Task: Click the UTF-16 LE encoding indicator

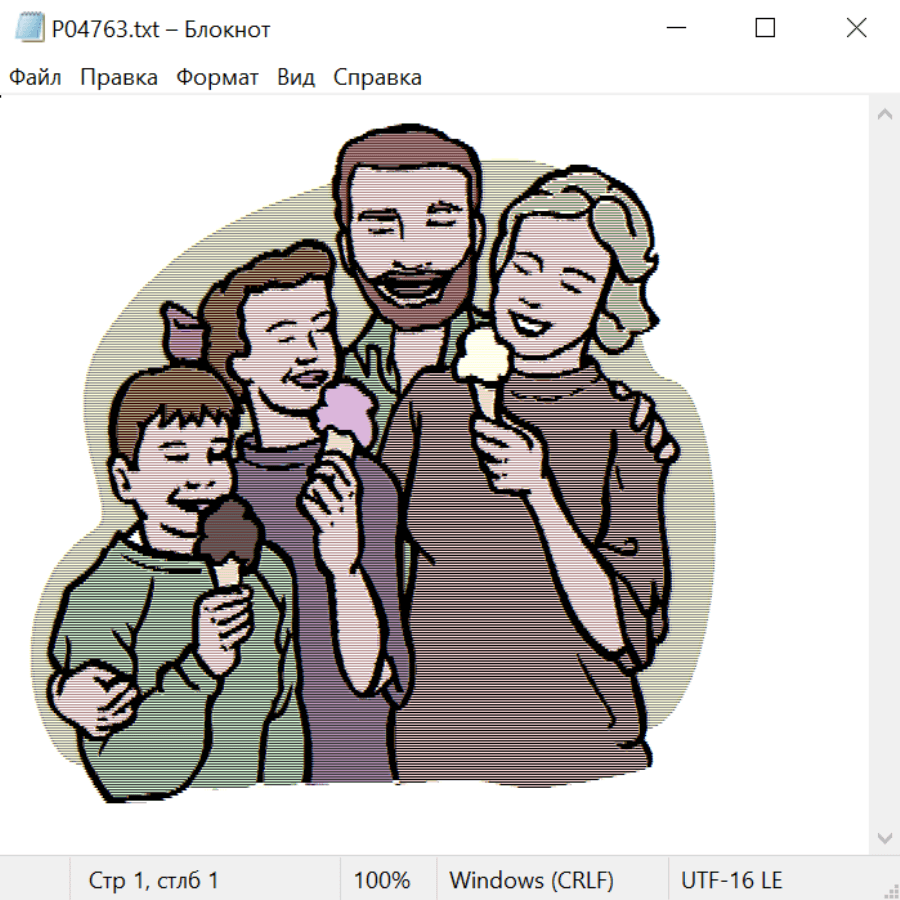Action: click(x=731, y=880)
